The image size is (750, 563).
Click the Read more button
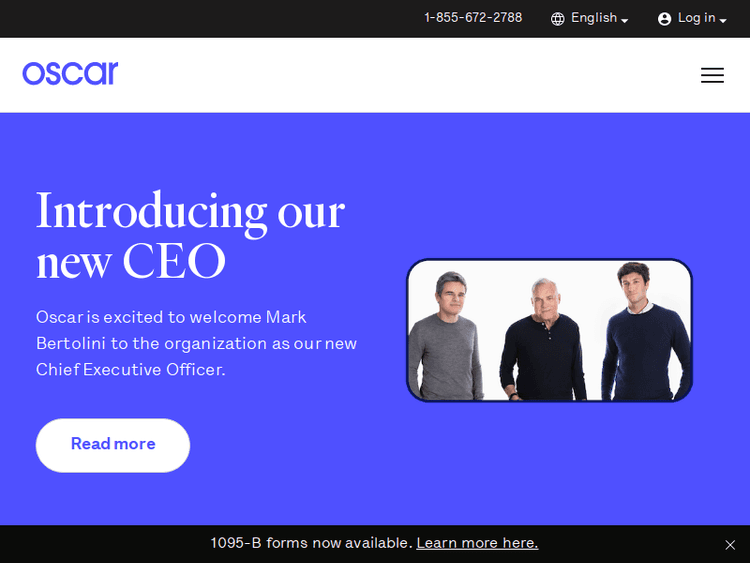coord(113,445)
